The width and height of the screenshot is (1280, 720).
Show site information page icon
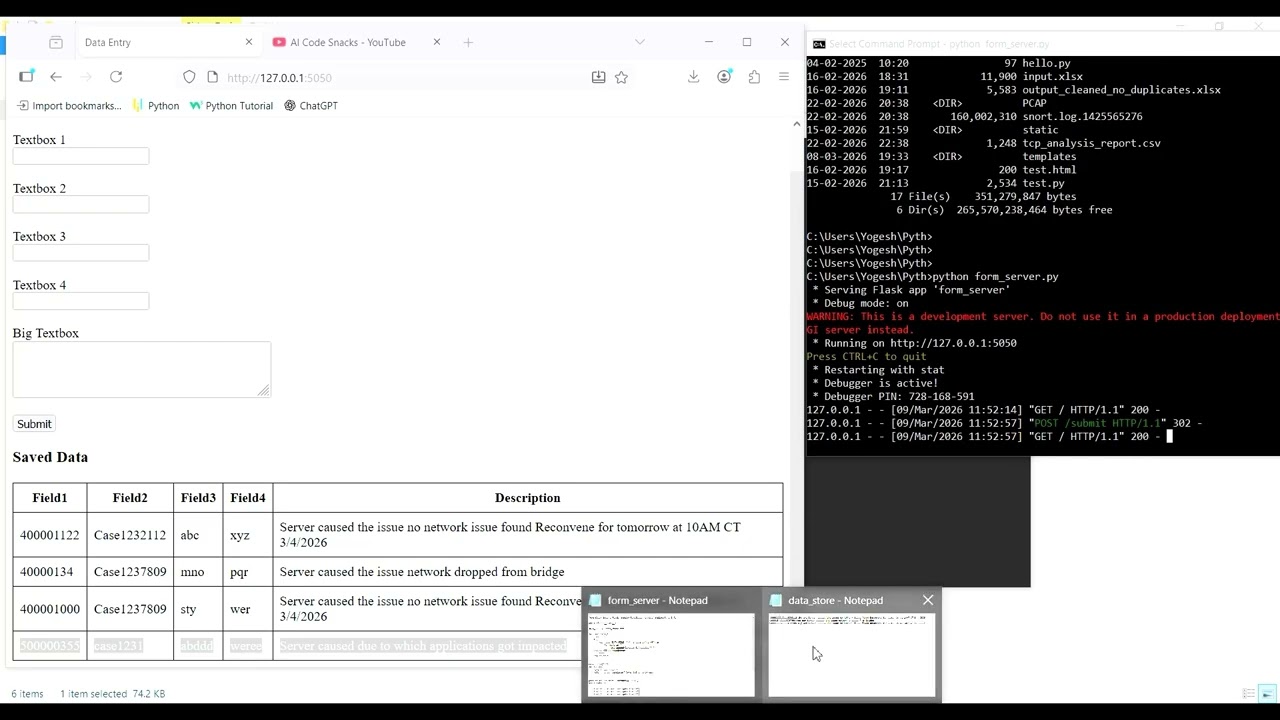point(212,77)
